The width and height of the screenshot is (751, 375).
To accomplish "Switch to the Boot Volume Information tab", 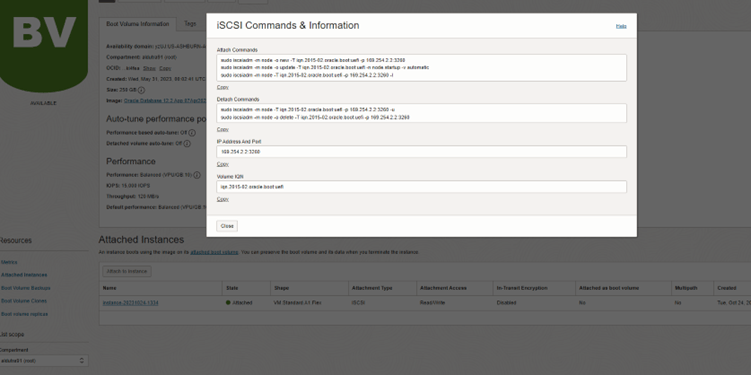I will 137,24.
